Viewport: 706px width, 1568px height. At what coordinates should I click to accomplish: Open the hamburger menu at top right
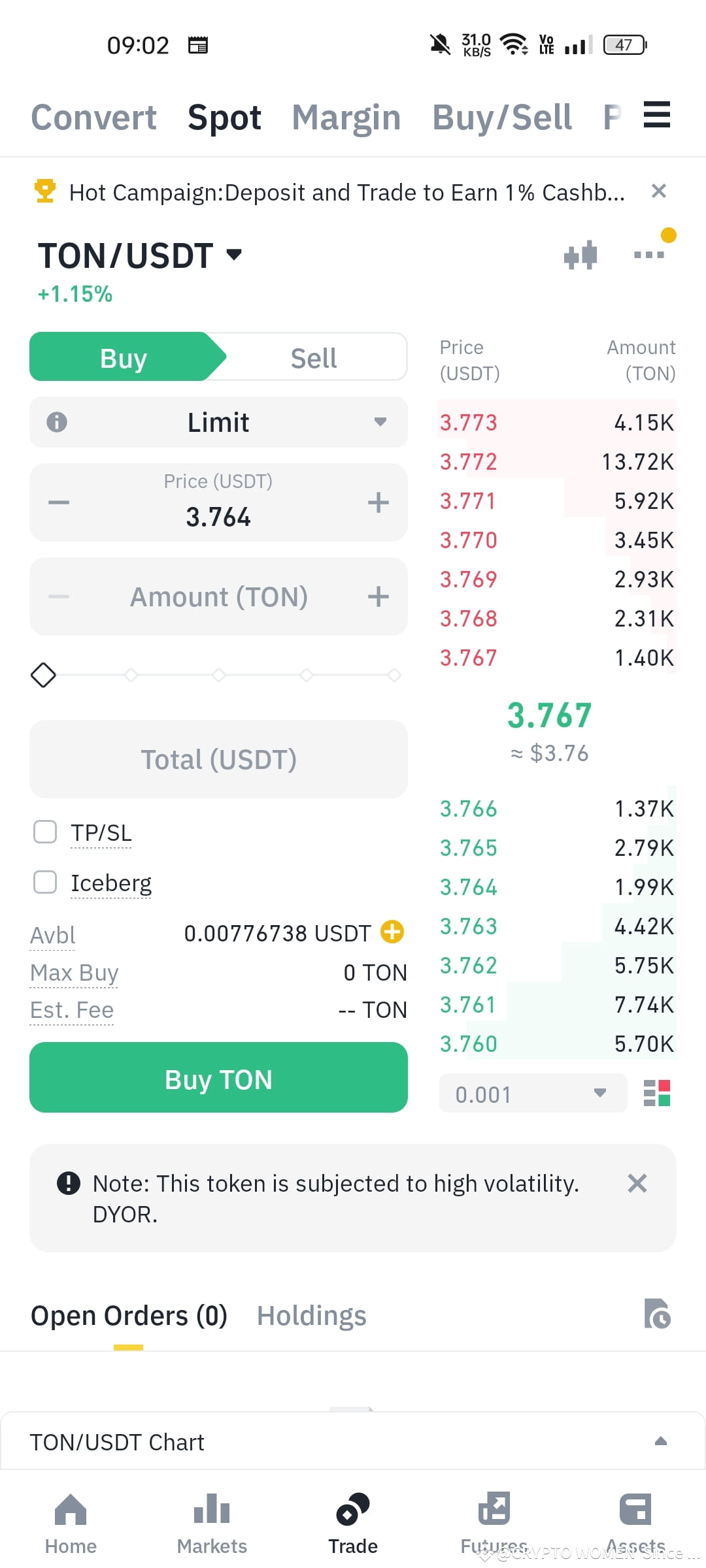[657, 114]
